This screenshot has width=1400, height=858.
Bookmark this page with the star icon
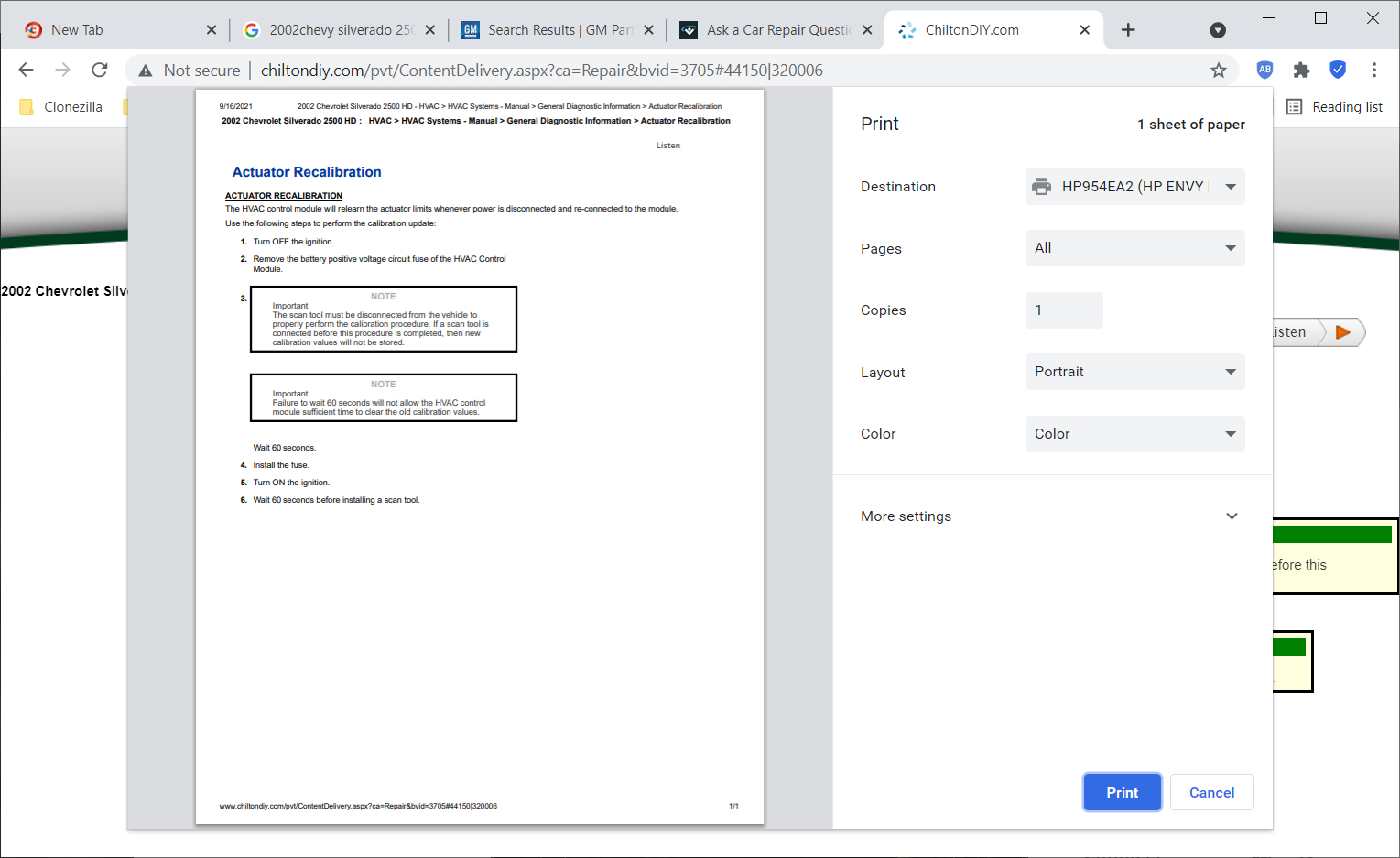tap(1219, 71)
